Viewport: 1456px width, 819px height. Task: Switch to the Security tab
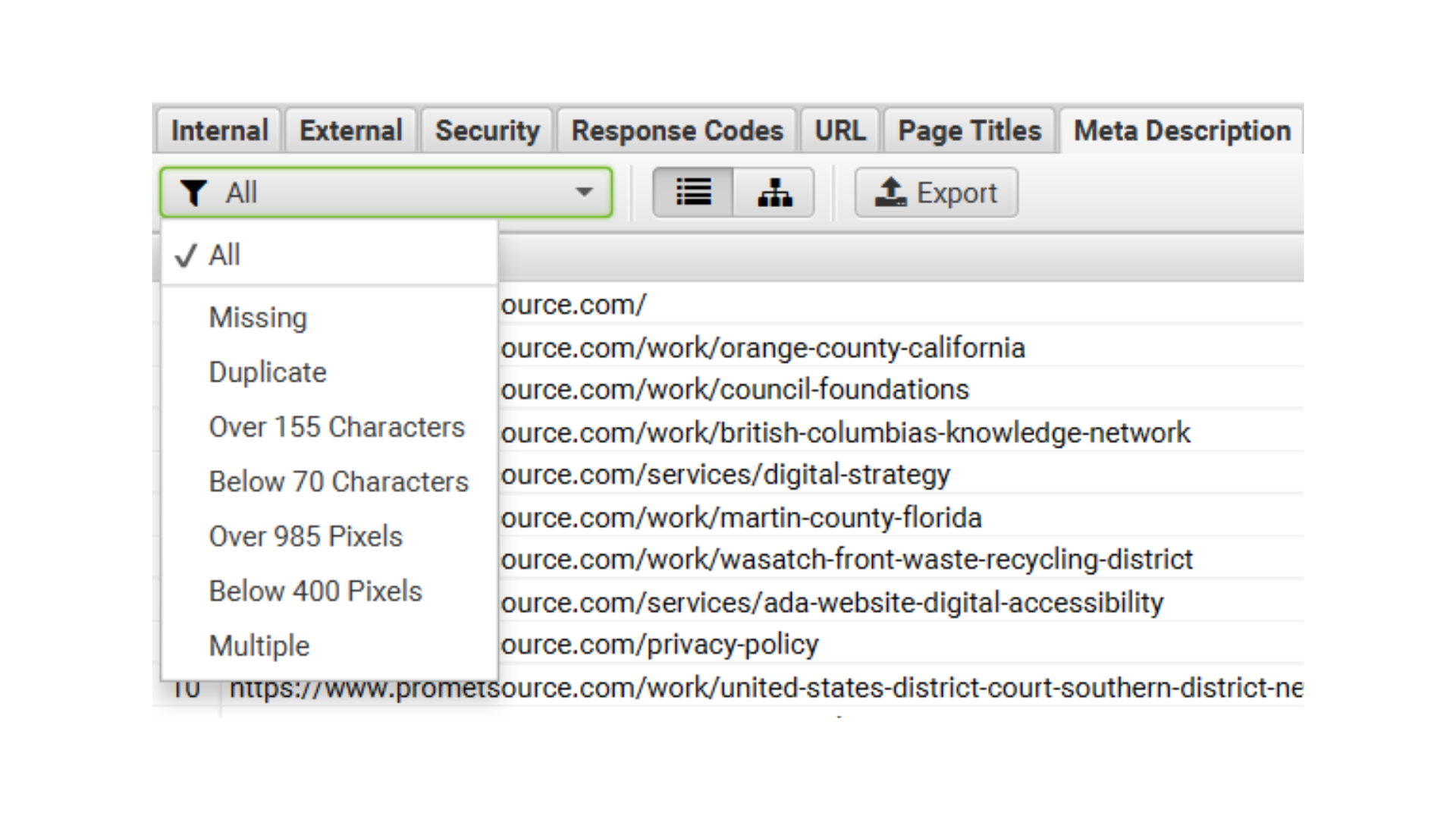(487, 130)
